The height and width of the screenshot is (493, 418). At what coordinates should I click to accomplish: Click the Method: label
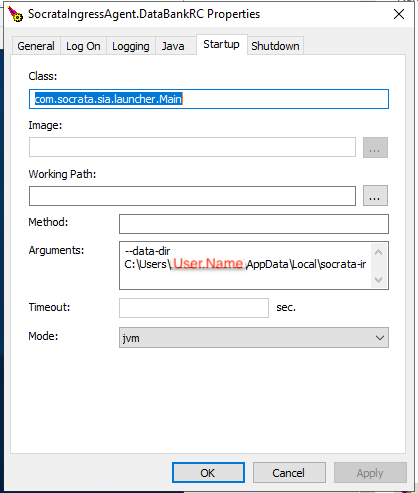48,222
